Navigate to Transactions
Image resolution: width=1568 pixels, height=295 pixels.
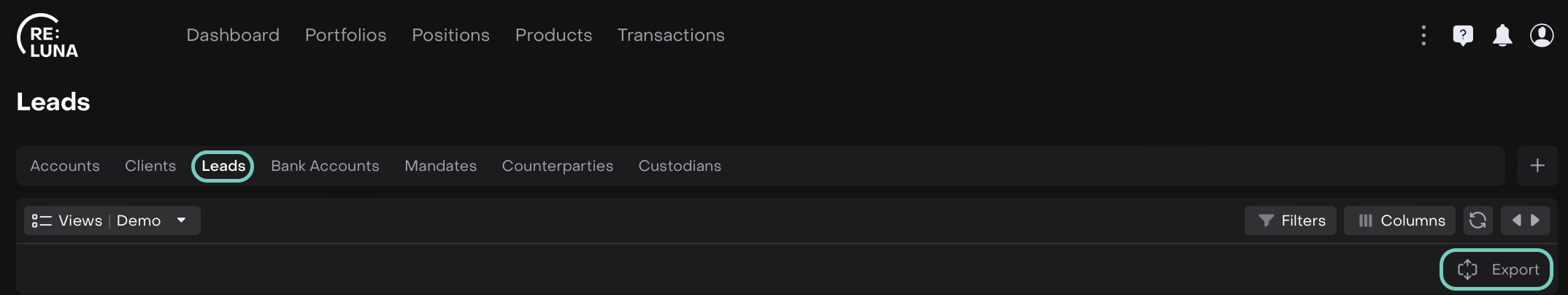[671, 35]
